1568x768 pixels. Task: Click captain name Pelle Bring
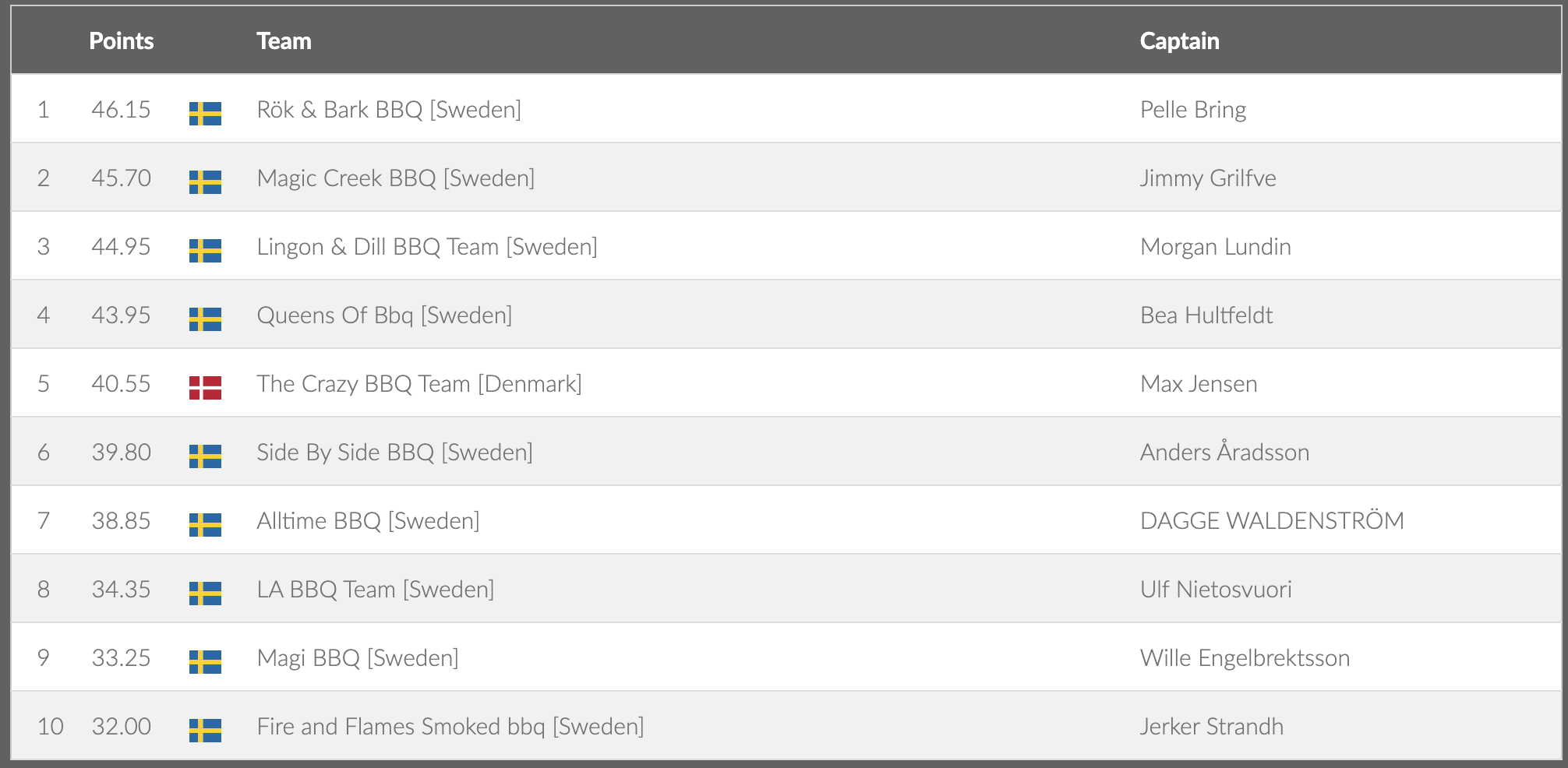click(1192, 110)
